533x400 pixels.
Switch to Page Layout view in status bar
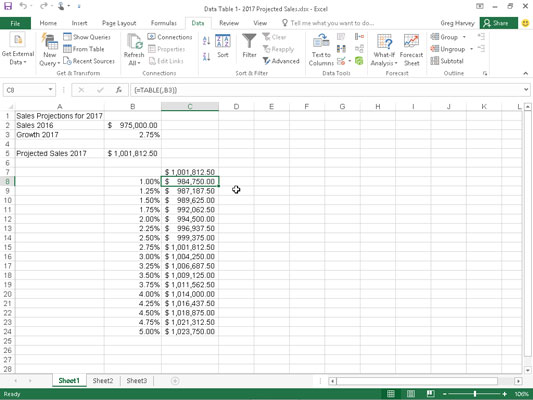[x=411, y=394]
